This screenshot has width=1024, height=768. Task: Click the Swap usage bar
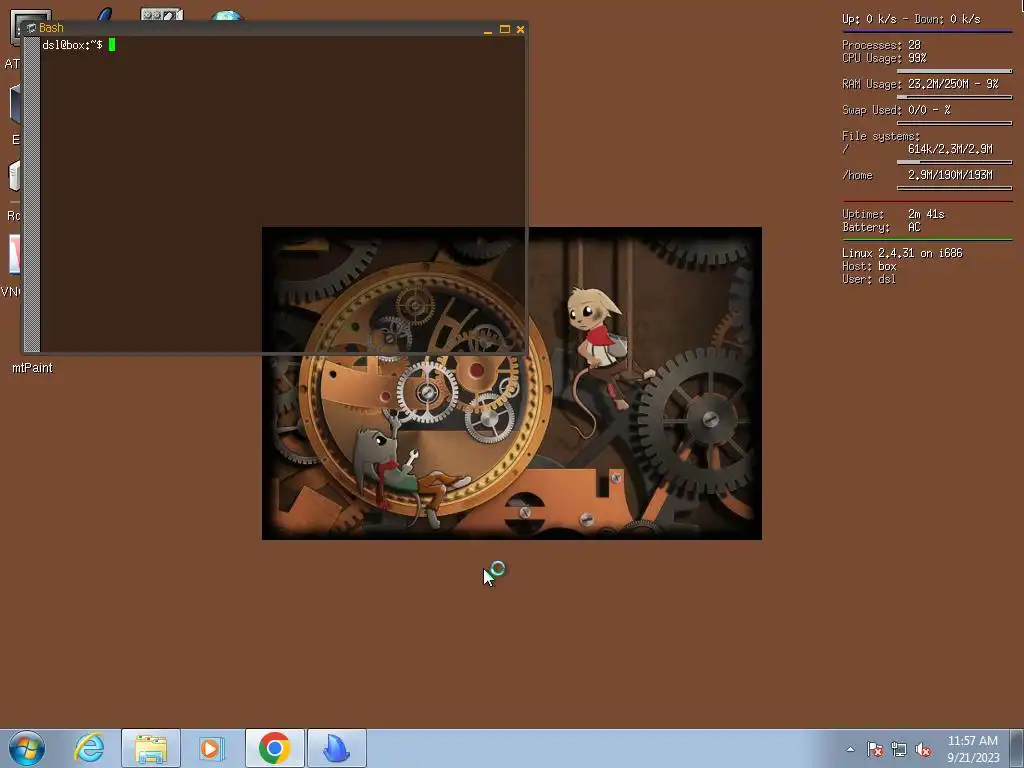pos(954,123)
